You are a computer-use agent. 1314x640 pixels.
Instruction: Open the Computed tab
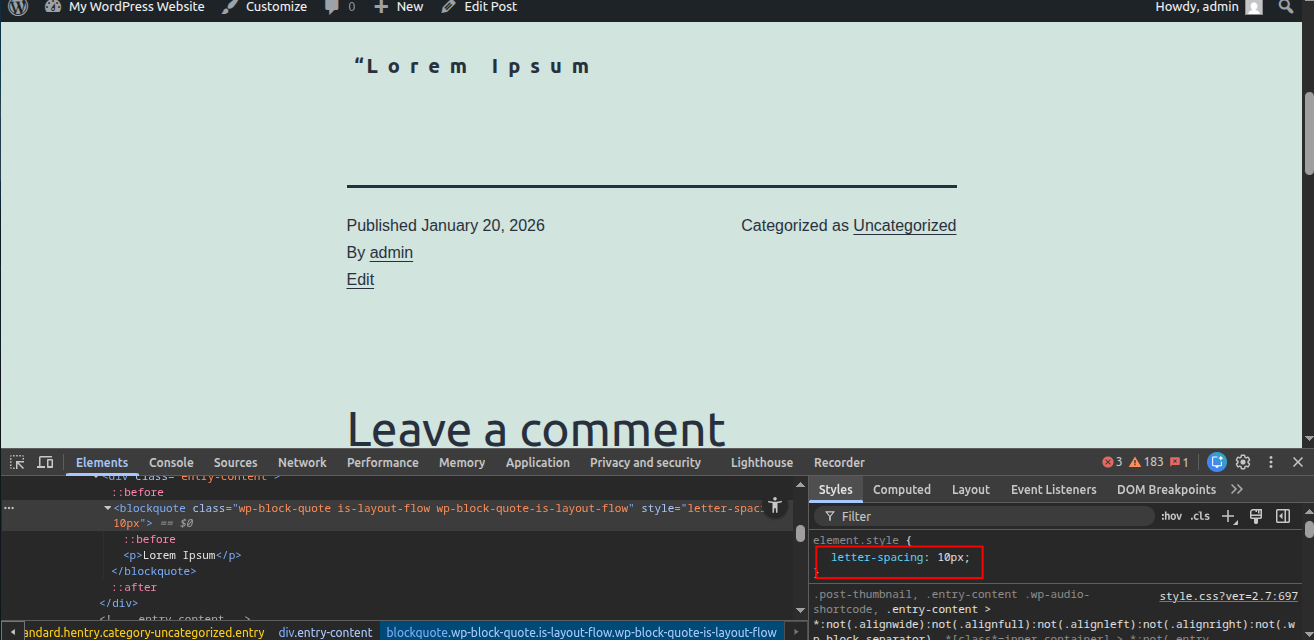pos(901,489)
